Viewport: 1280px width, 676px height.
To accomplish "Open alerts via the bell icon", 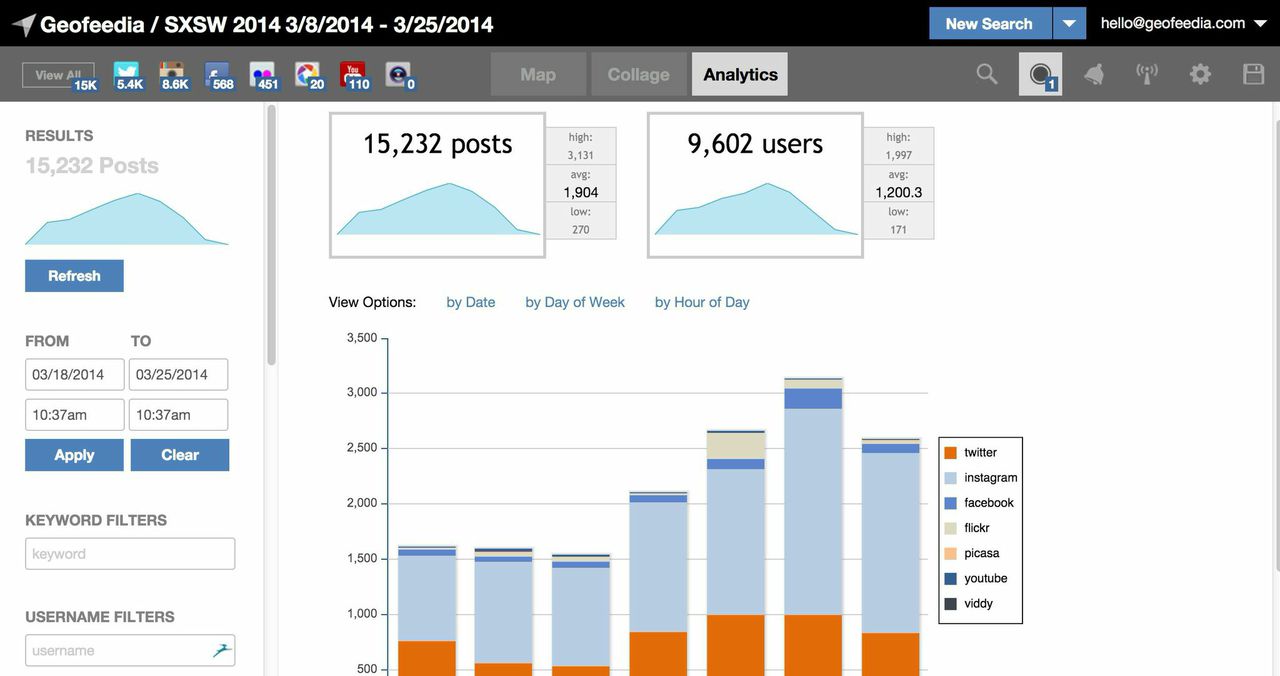I will click(x=1094, y=74).
